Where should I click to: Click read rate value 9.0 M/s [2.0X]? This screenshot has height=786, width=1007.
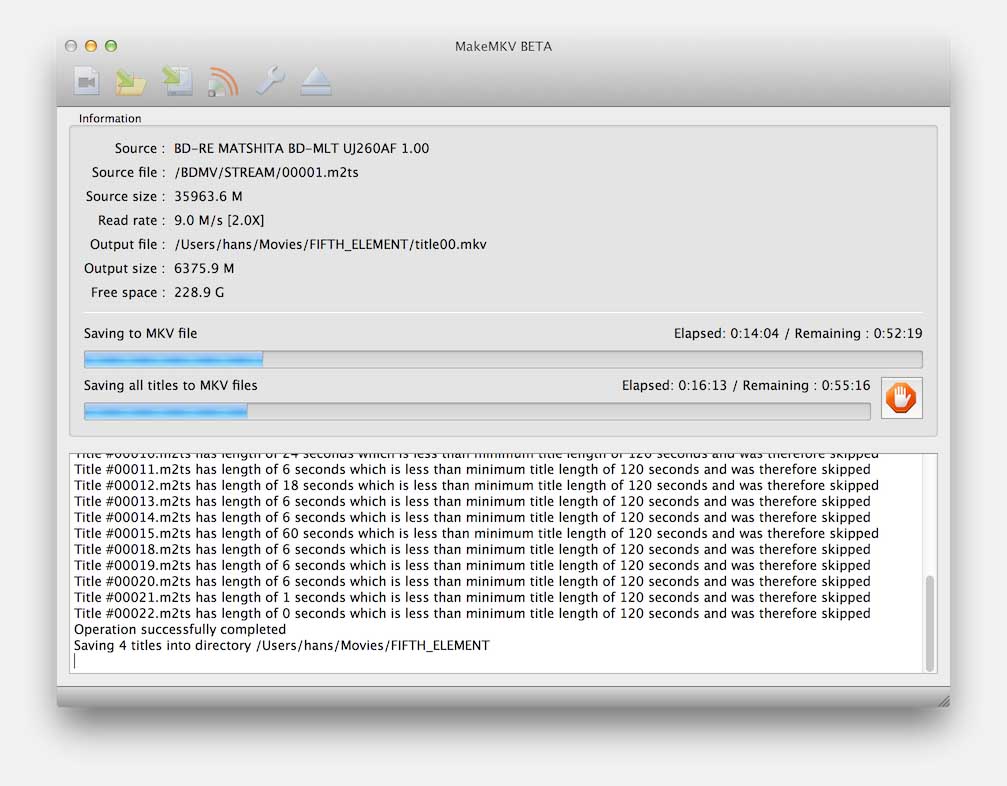click(x=219, y=220)
